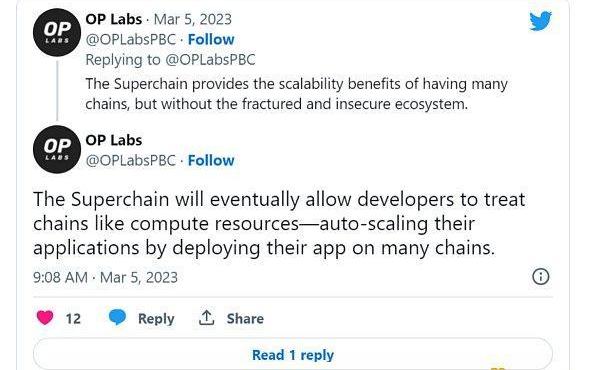
Task: Follow OP Labs from the main tweet
Action: click(x=211, y=160)
